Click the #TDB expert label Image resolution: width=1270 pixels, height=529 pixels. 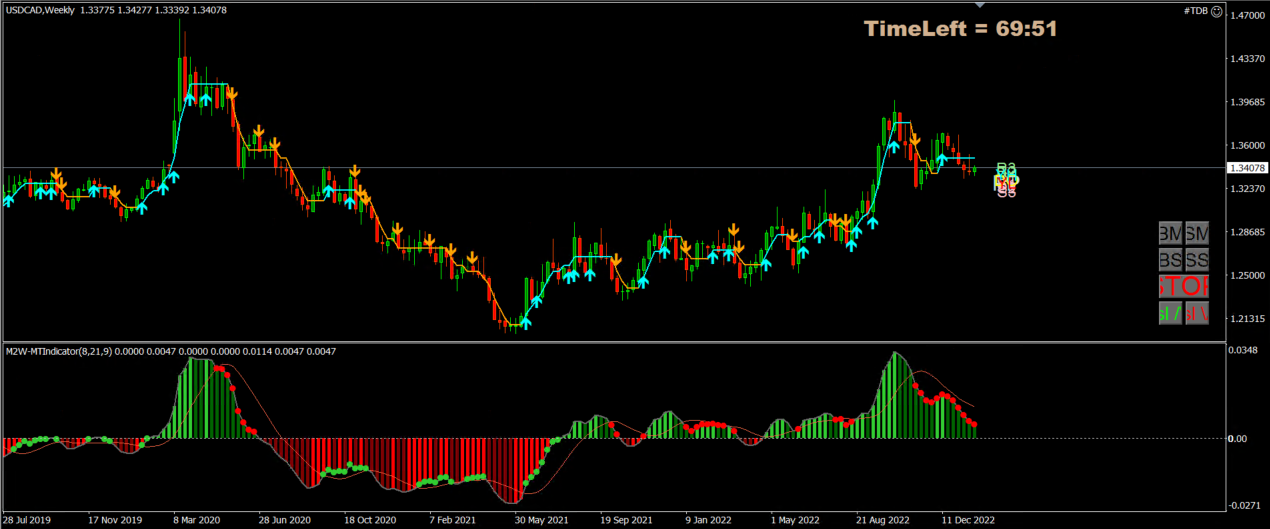point(1195,12)
